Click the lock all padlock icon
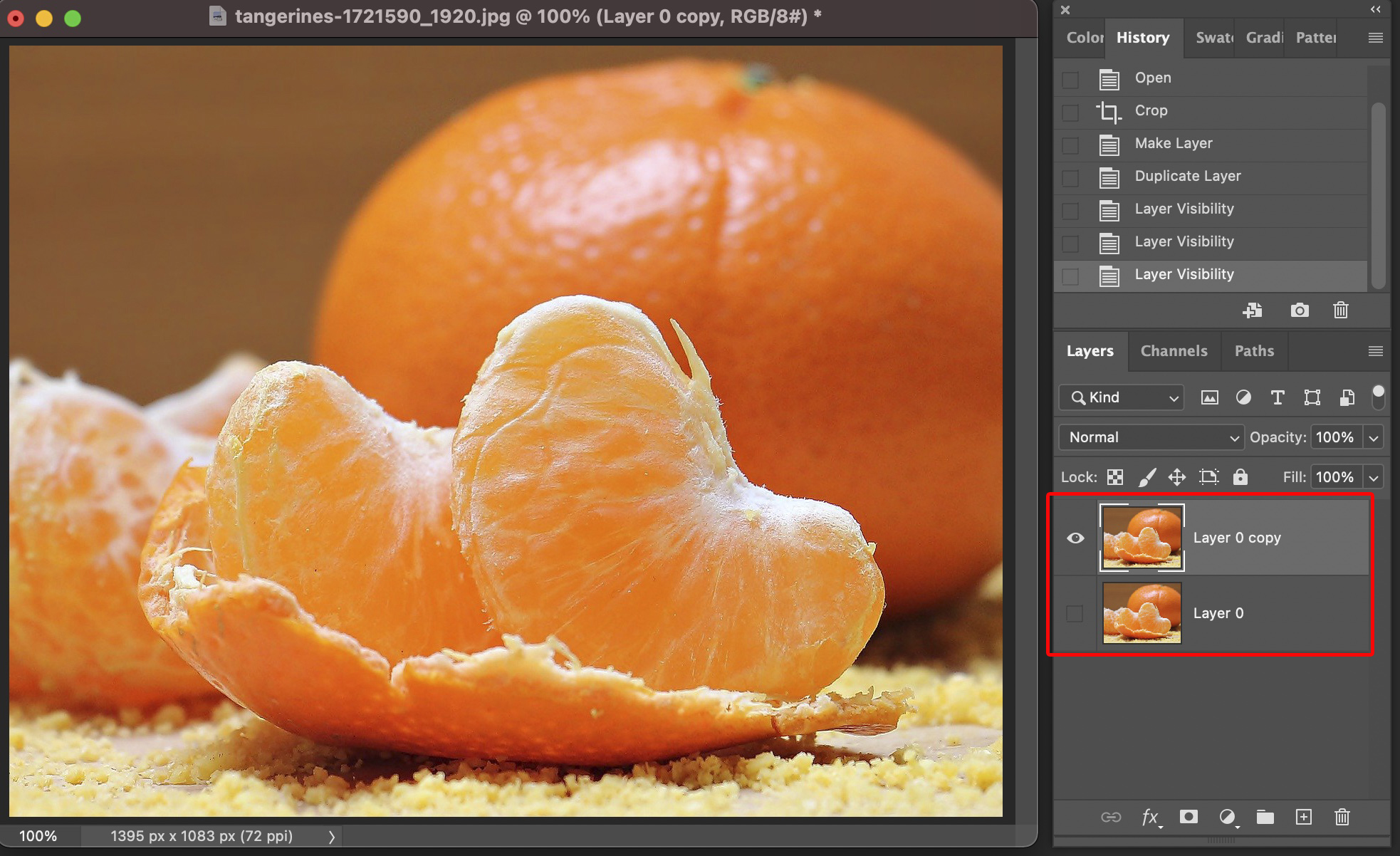Viewport: 1400px width, 856px height. pyautogui.click(x=1240, y=477)
